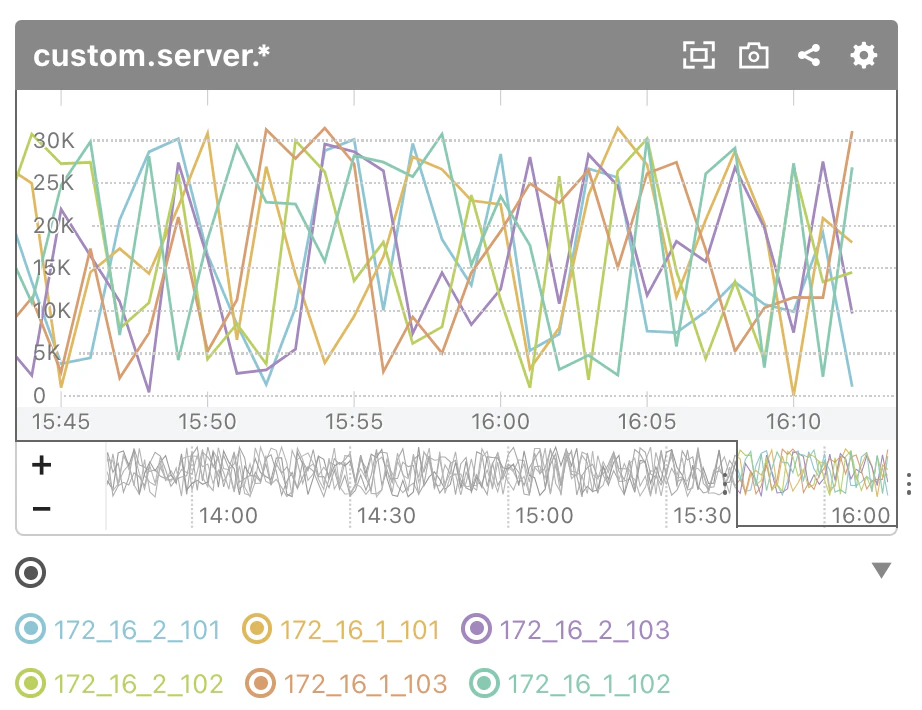Click the vertical dots handle beside timeline
This screenshot has width=922, height=710.
point(909,484)
